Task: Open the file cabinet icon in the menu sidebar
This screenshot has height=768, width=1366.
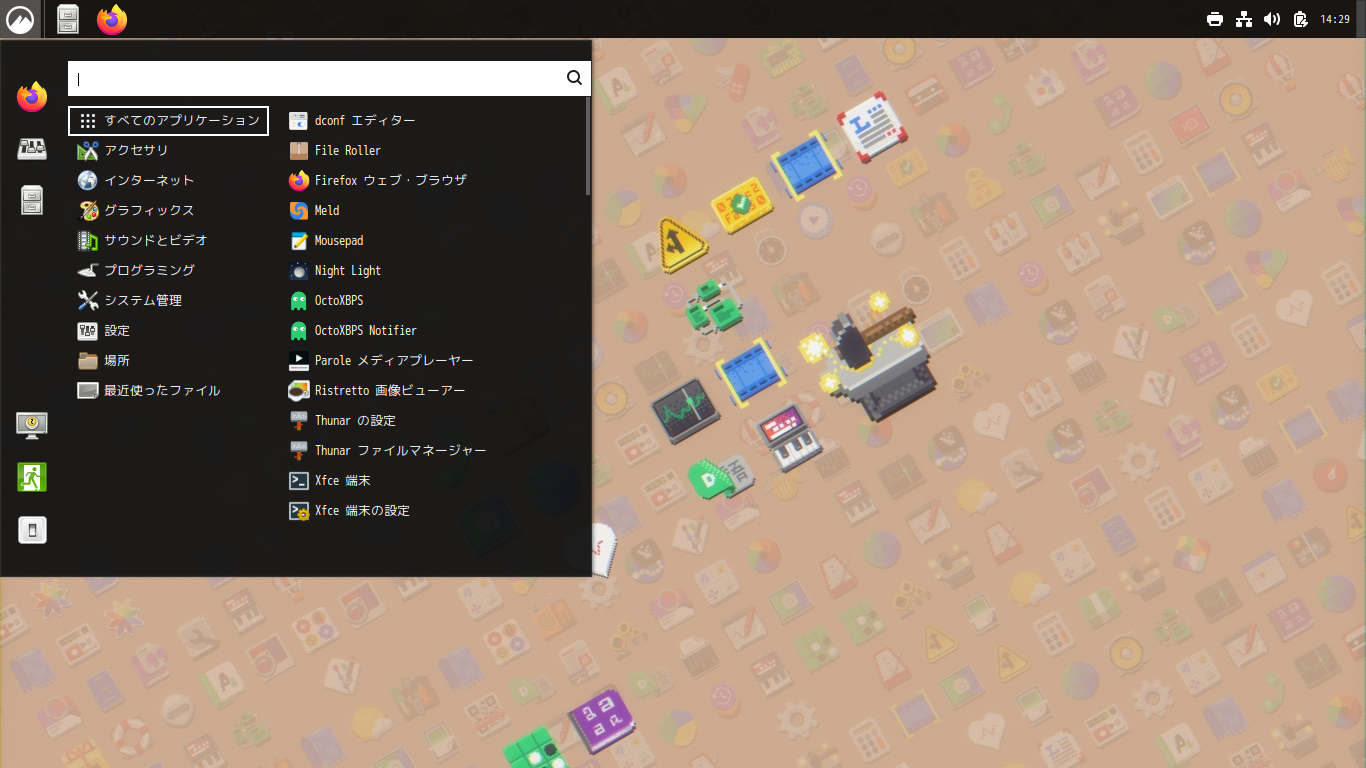Action: coord(32,201)
